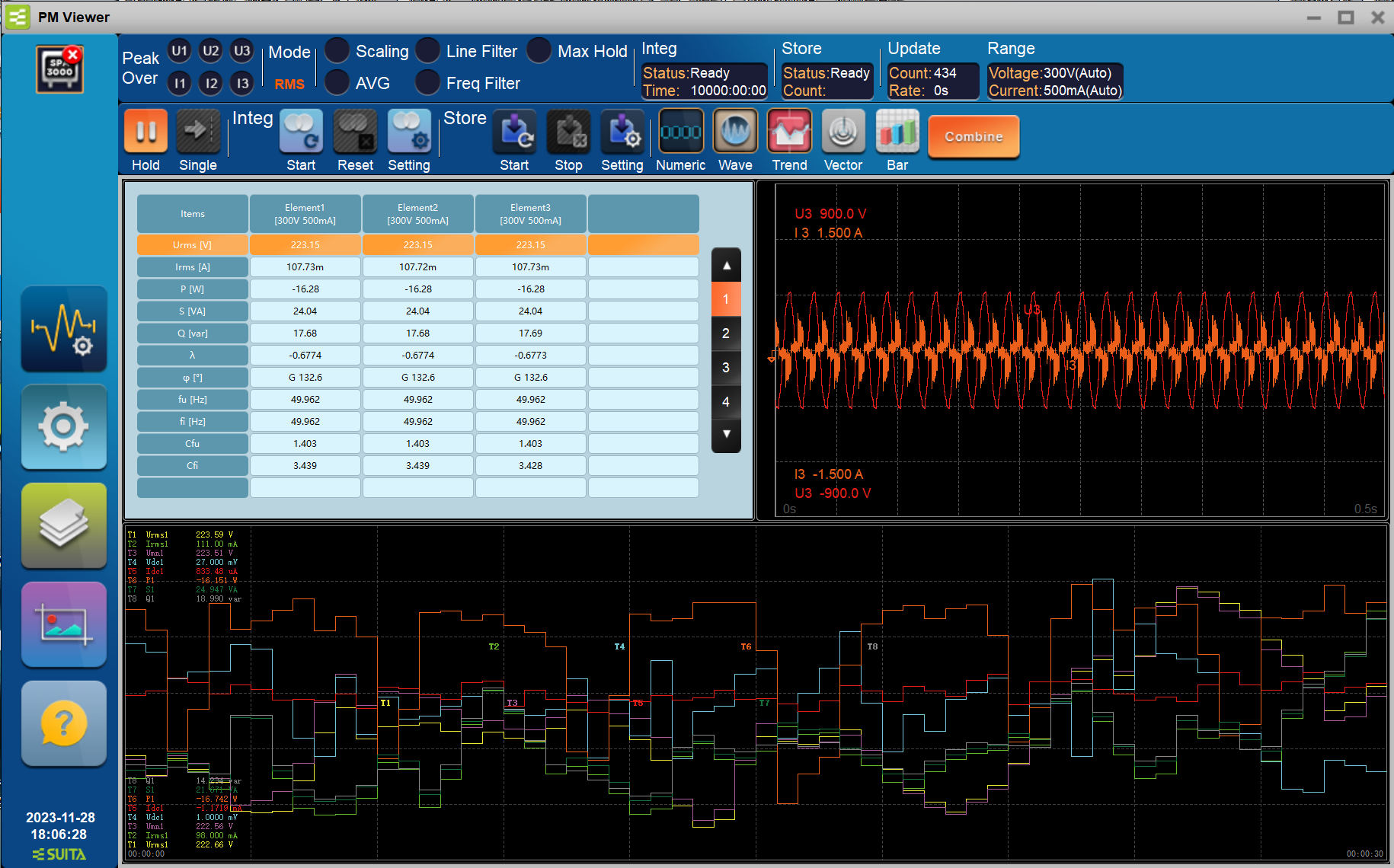This screenshot has height=868, width=1394.
Task: Open the Vector display view
Action: pyautogui.click(x=843, y=132)
